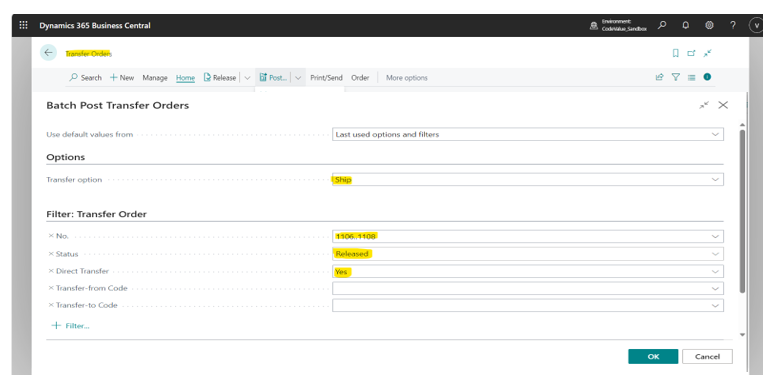Remove the No. filter
Image resolution: width=766 pixels, height=377 pixels.
[x=51, y=236]
